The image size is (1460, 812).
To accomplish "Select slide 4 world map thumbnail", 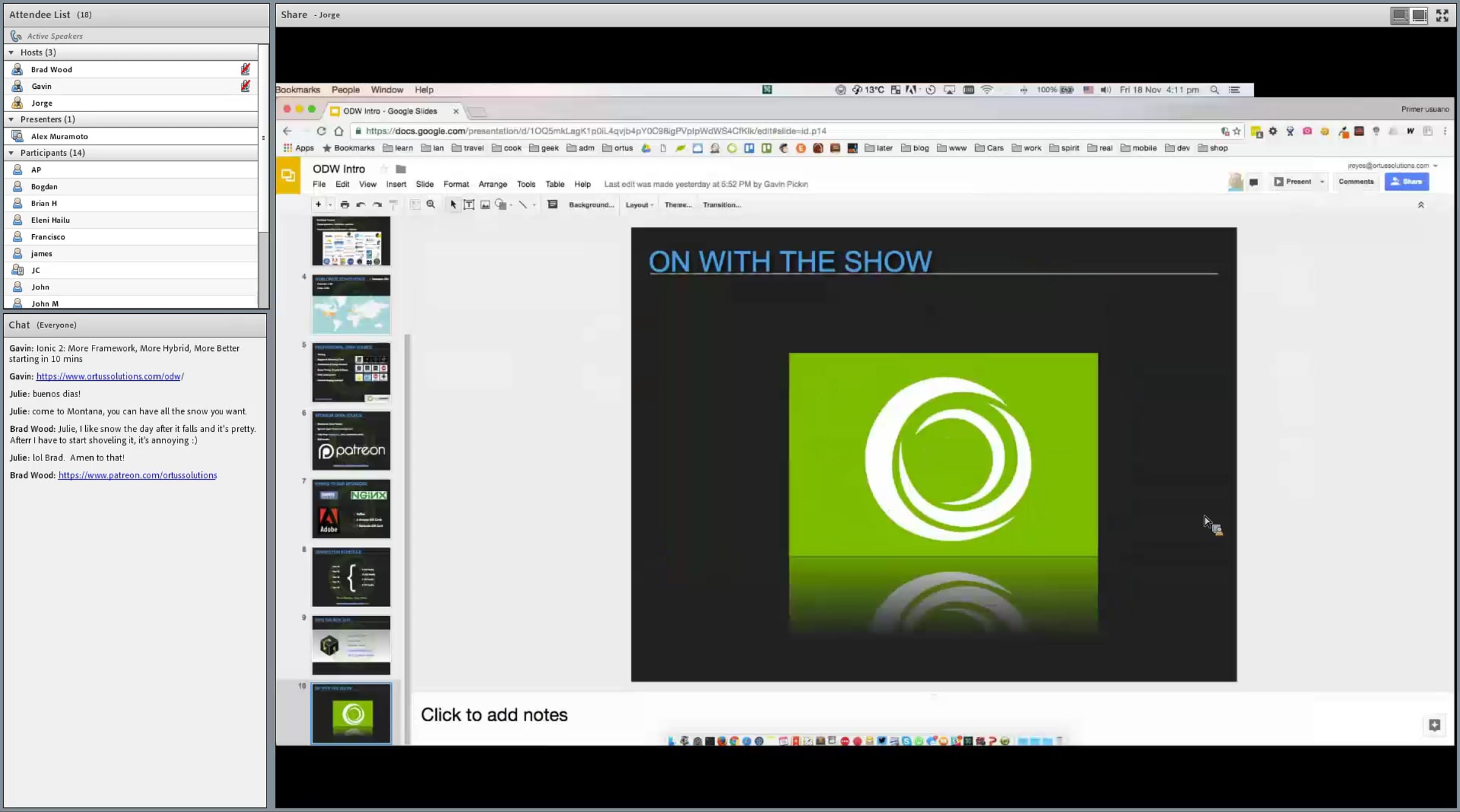I will pyautogui.click(x=351, y=304).
